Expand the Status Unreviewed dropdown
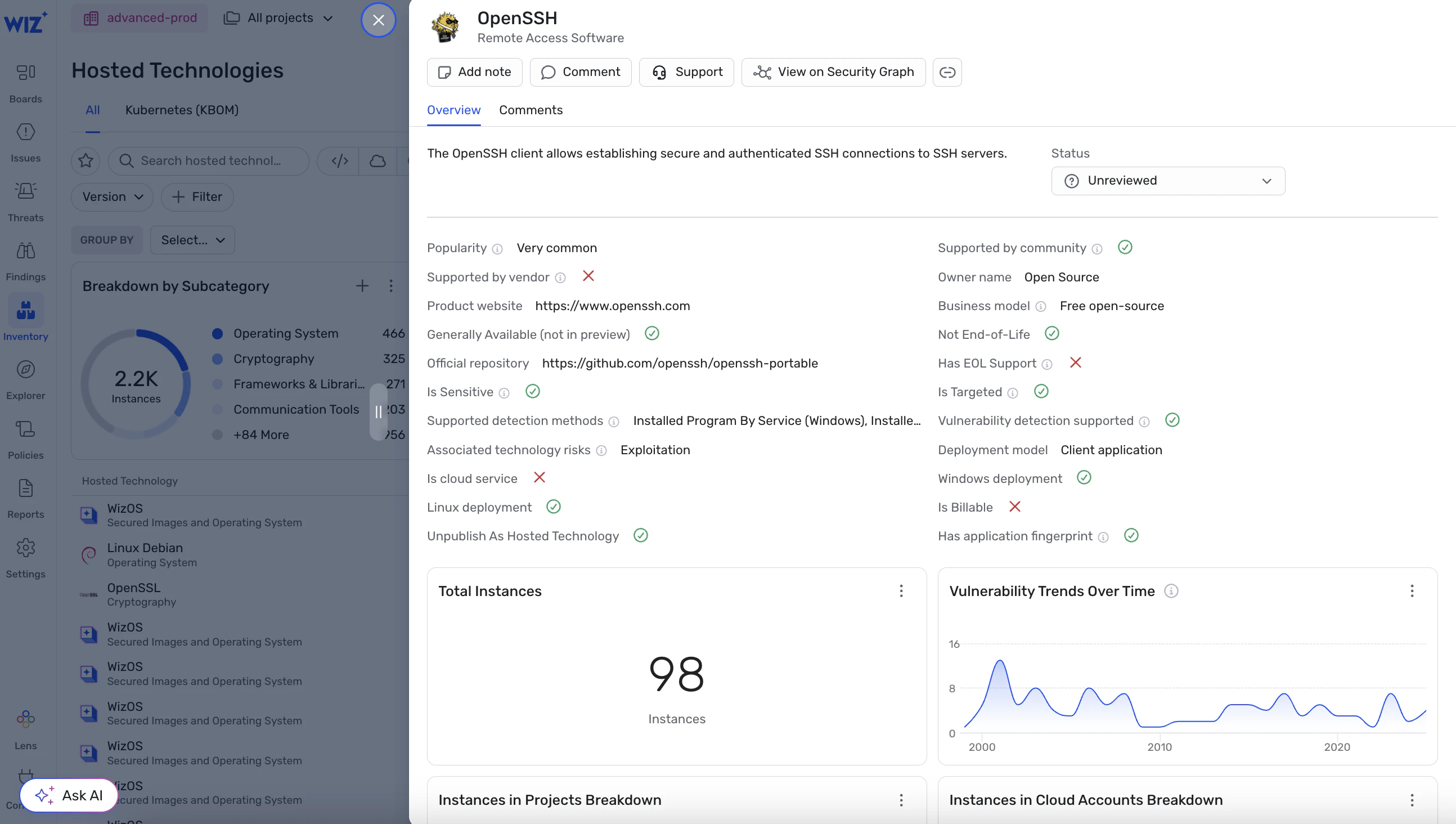Screen dimensions: 1456x824 click(x=1167, y=181)
